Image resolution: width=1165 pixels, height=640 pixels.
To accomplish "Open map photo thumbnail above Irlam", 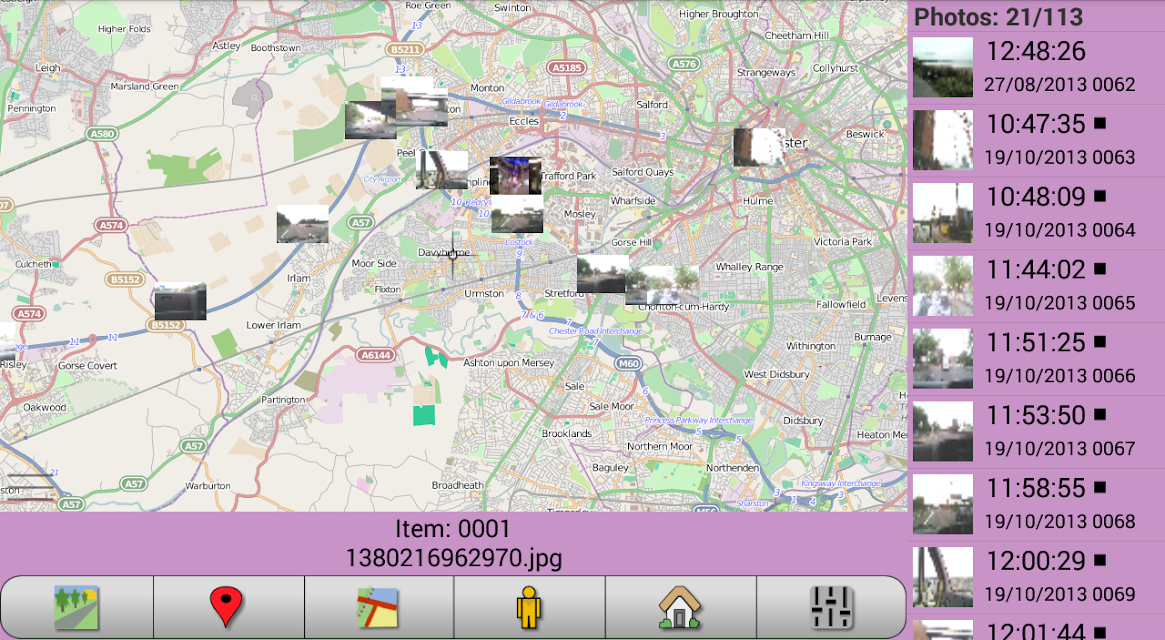I will click(302, 224).
